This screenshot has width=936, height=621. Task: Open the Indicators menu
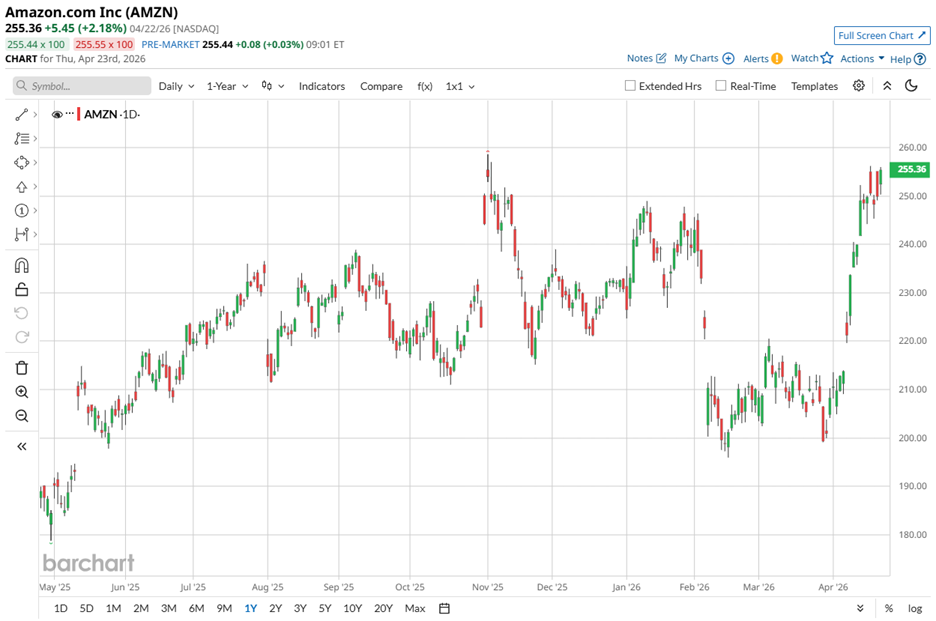click(321, 86)
